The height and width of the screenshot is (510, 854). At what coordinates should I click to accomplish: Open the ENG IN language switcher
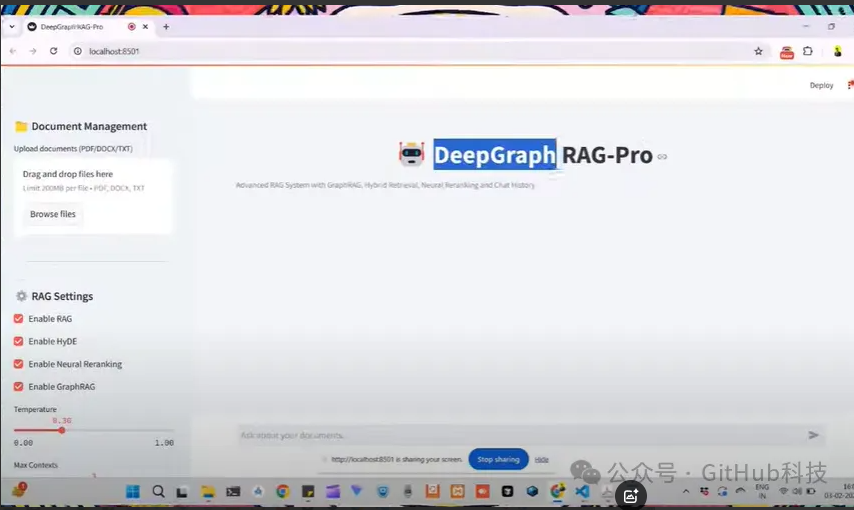[x=762, y=491]
